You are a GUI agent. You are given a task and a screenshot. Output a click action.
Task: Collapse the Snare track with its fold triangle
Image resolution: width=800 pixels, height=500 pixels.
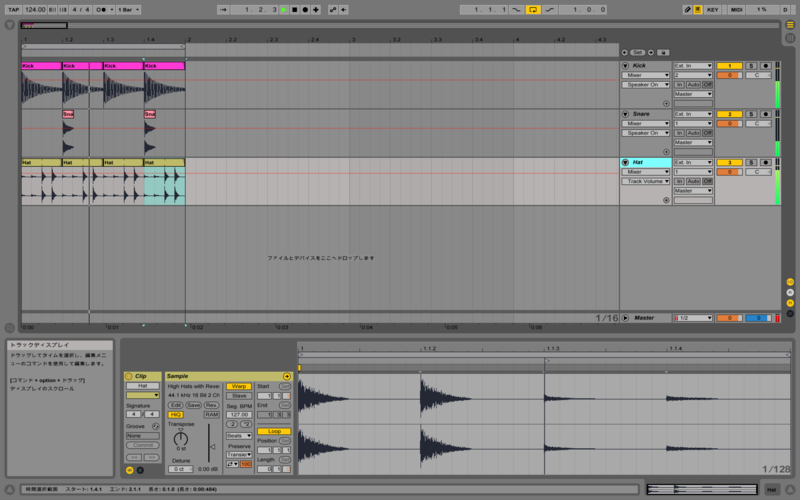coord(625,114)
